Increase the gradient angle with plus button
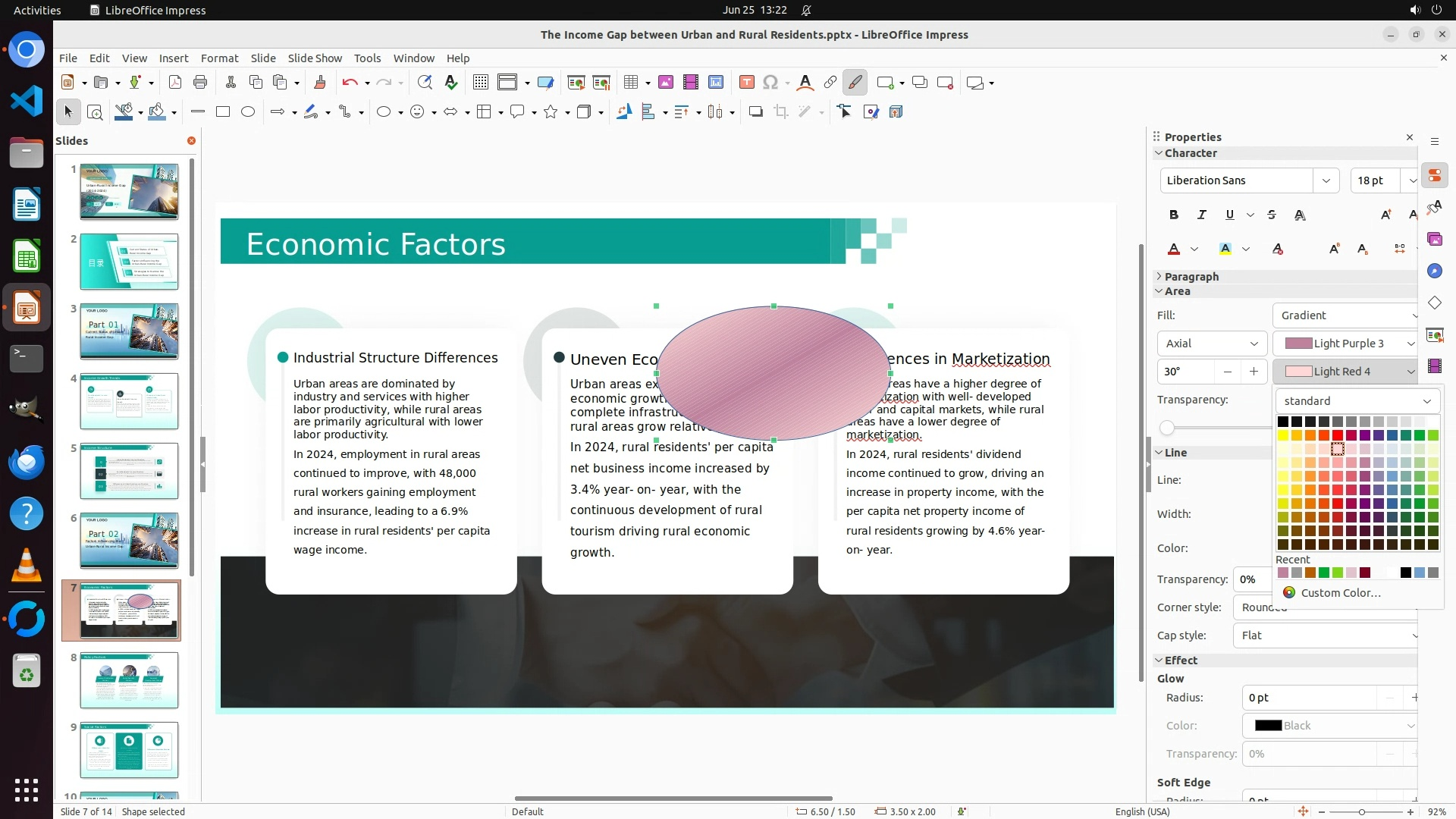The height and width of the screenshot is (819, 1456). coord(1254,372)
